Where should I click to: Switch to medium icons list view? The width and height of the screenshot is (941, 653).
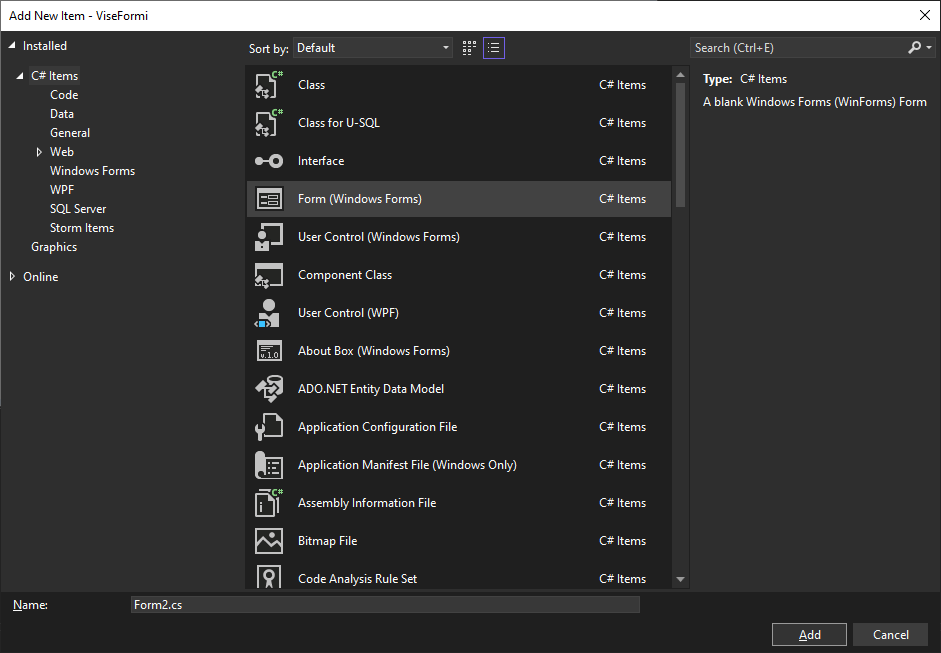click(494, 48)
